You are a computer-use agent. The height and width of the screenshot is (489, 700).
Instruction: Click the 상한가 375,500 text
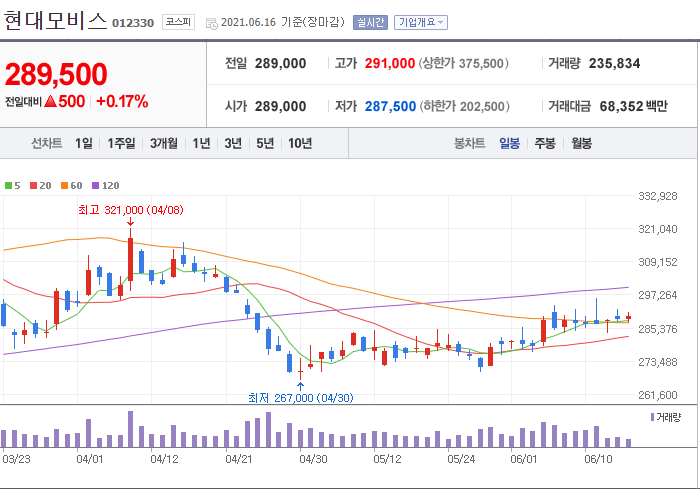coord(463,63)
